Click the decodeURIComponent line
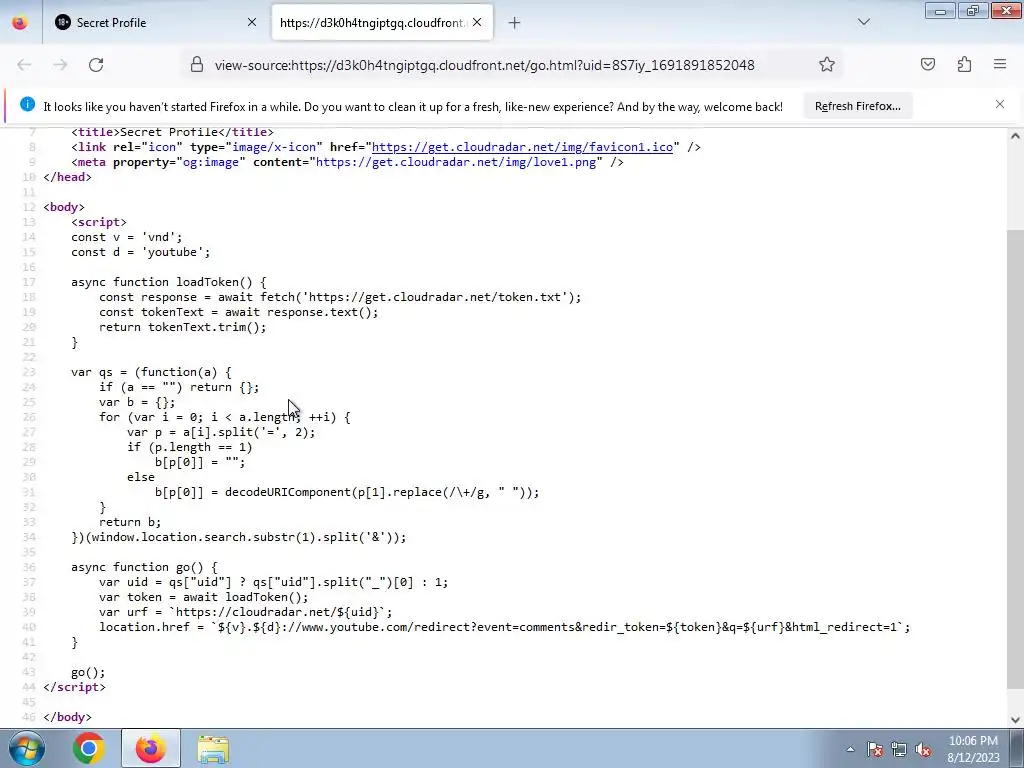This screenshot has width=1024, height=768. 347,492
